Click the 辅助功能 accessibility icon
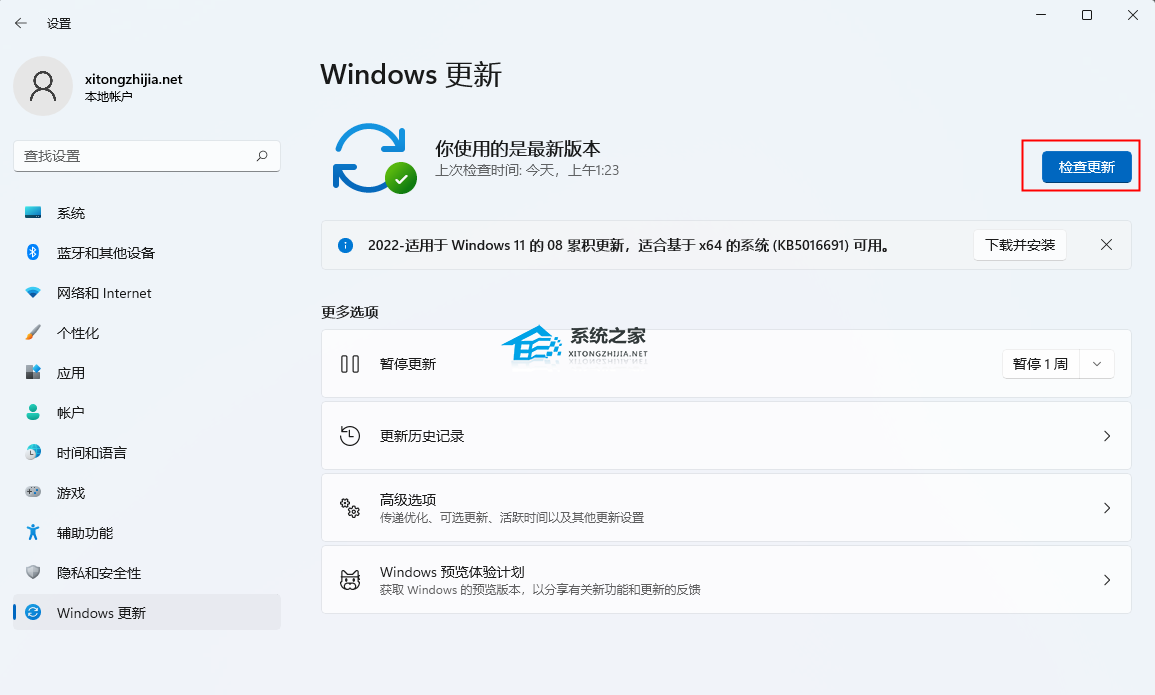This screenshot has width=1155, height=695. pyautogui.click(x=29, y=532)
